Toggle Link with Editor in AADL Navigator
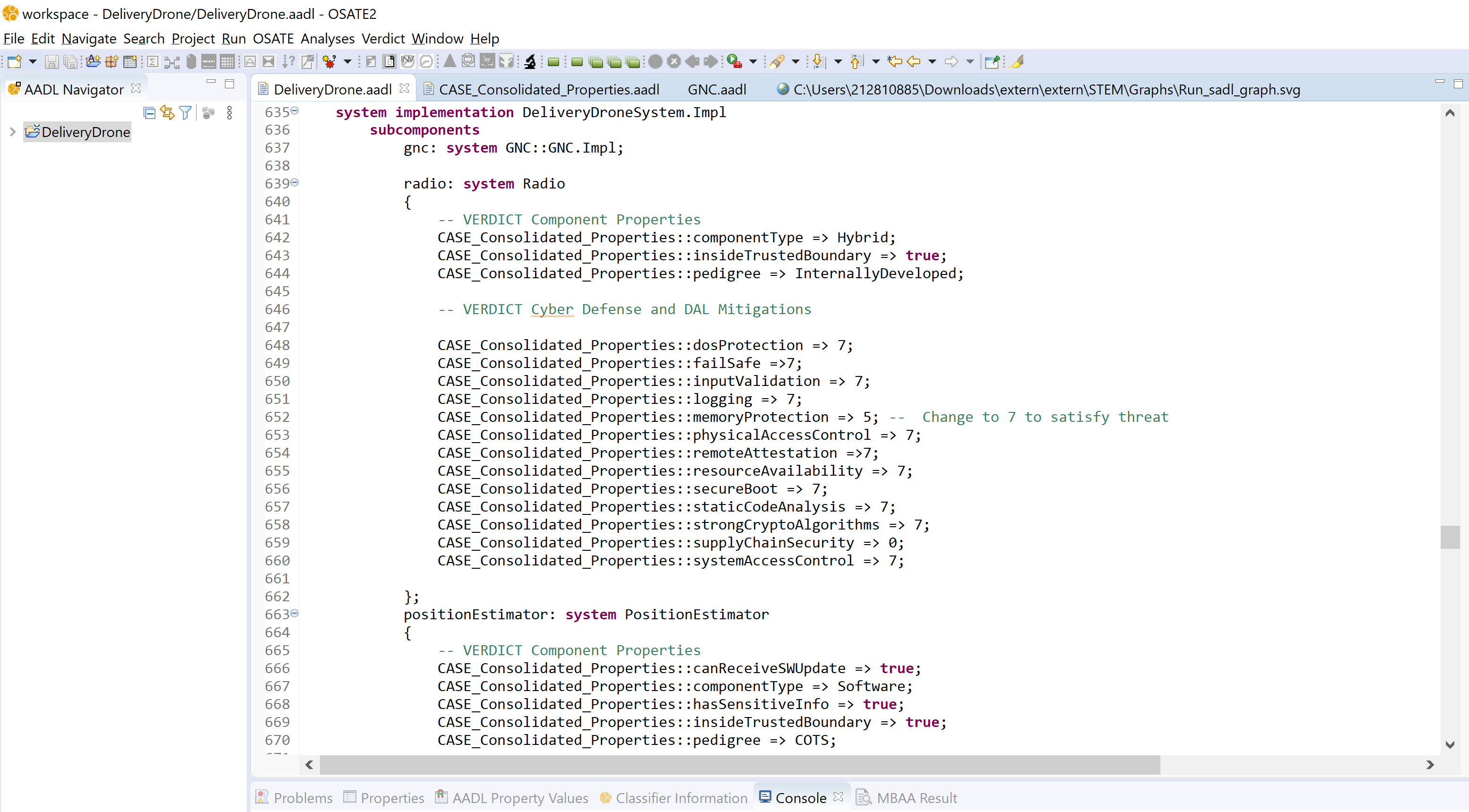This screenshot has width=1469, height=812. tap(167, 112)
